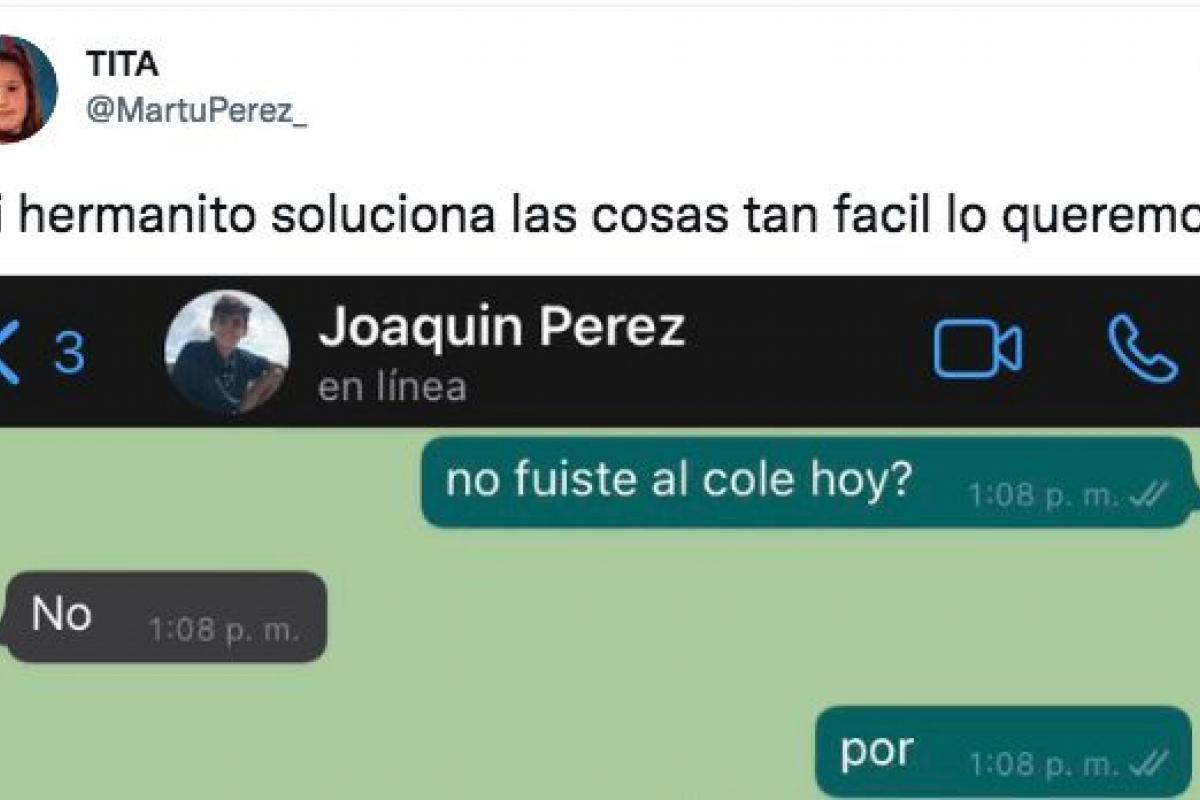Click the timestamp of the "por" message
Image resolution: width=1200 pixels, height=800 pixels.
tap(1044, 766)
